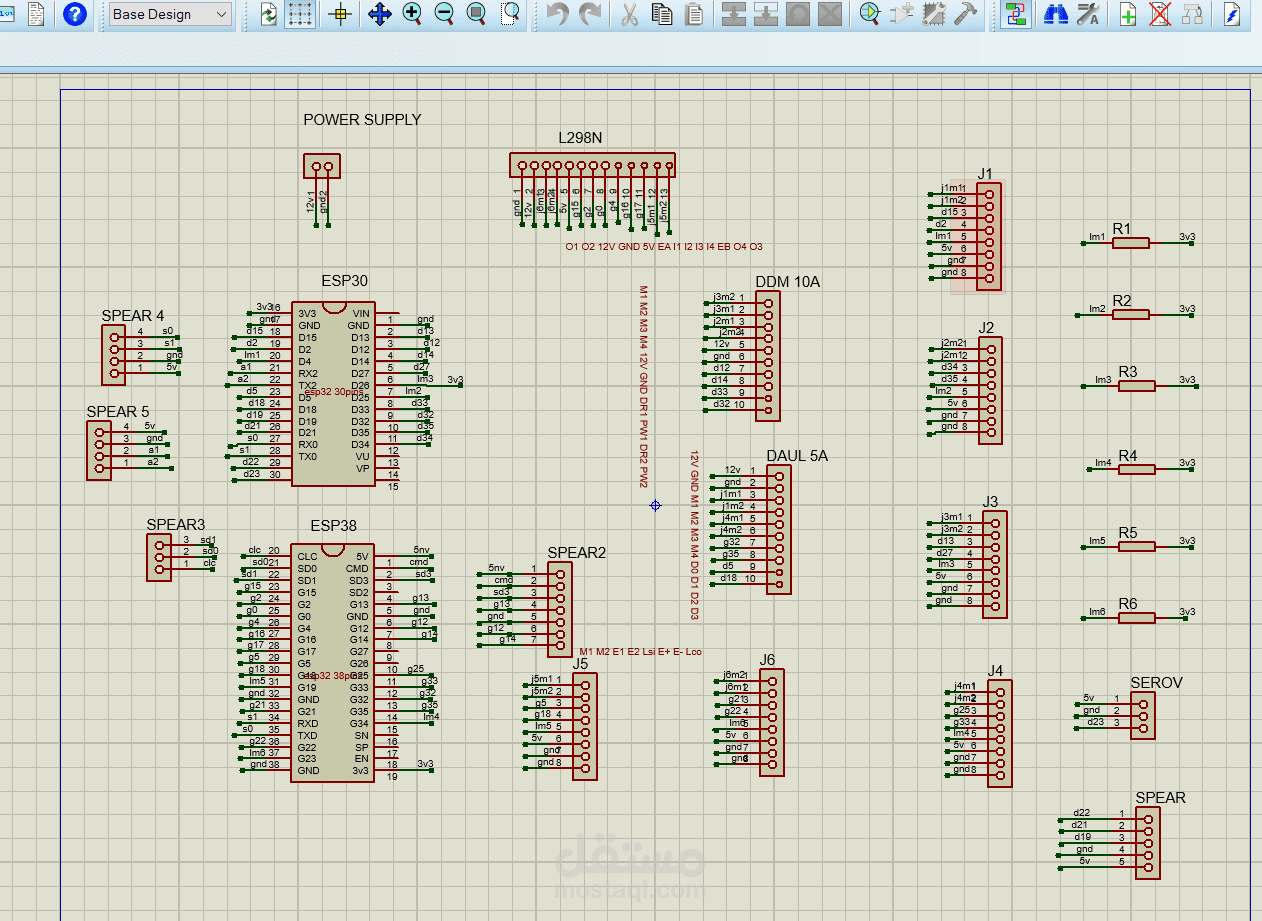This screenshot has width=1262, height=921.
Task: Click the New Sheet icon
Action: tap(1127, 14)
